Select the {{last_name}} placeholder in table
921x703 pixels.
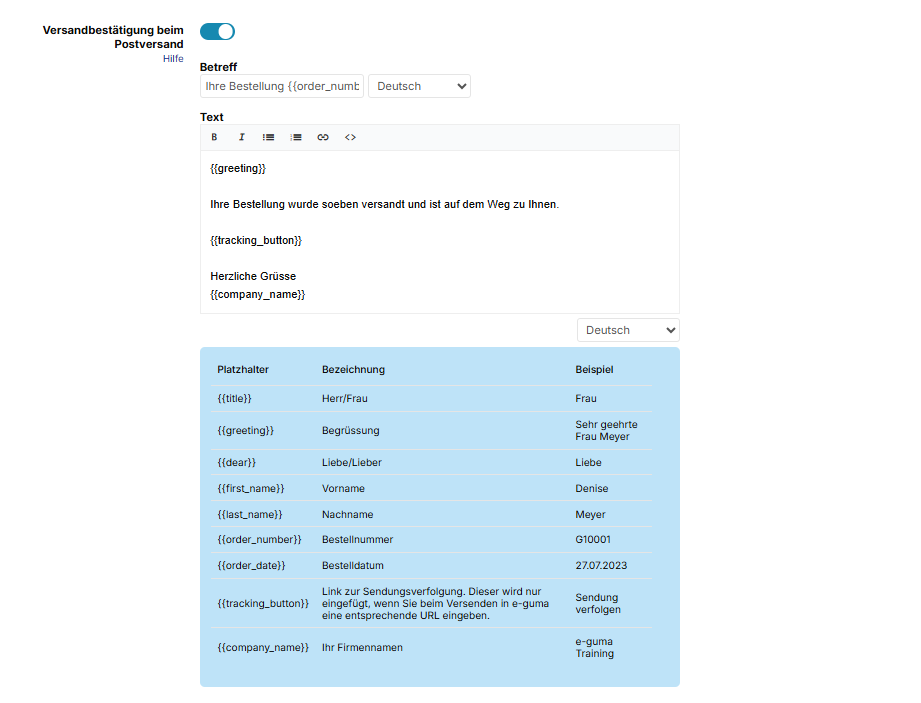tap(250, 514)
